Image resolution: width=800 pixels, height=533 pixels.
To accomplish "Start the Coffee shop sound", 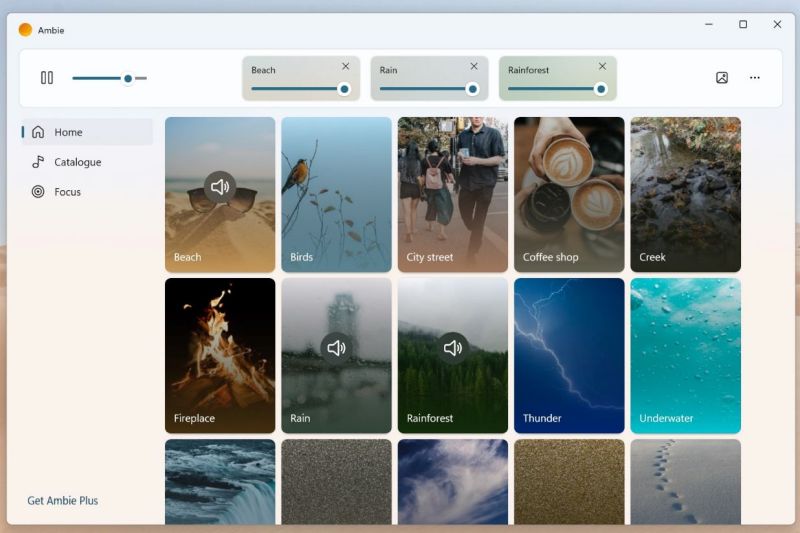I will (569, 194).
